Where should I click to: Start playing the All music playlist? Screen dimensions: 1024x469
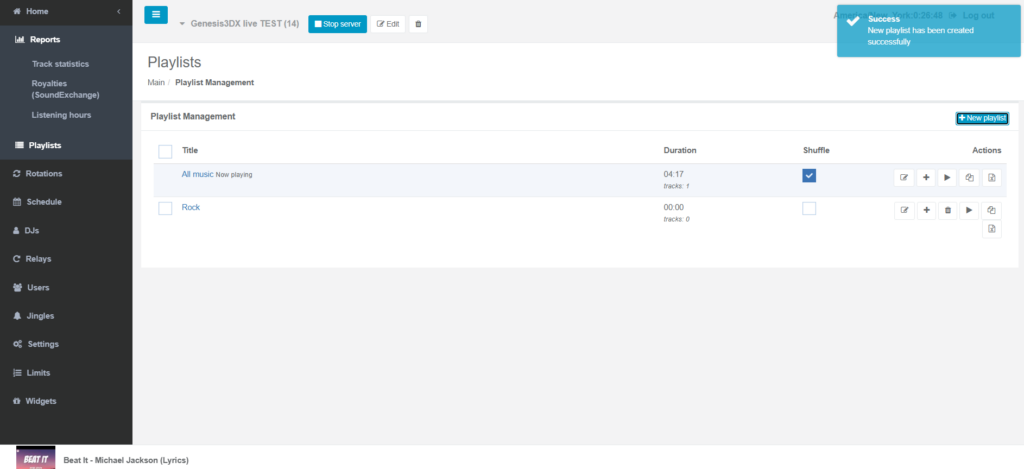click(947, 178)
